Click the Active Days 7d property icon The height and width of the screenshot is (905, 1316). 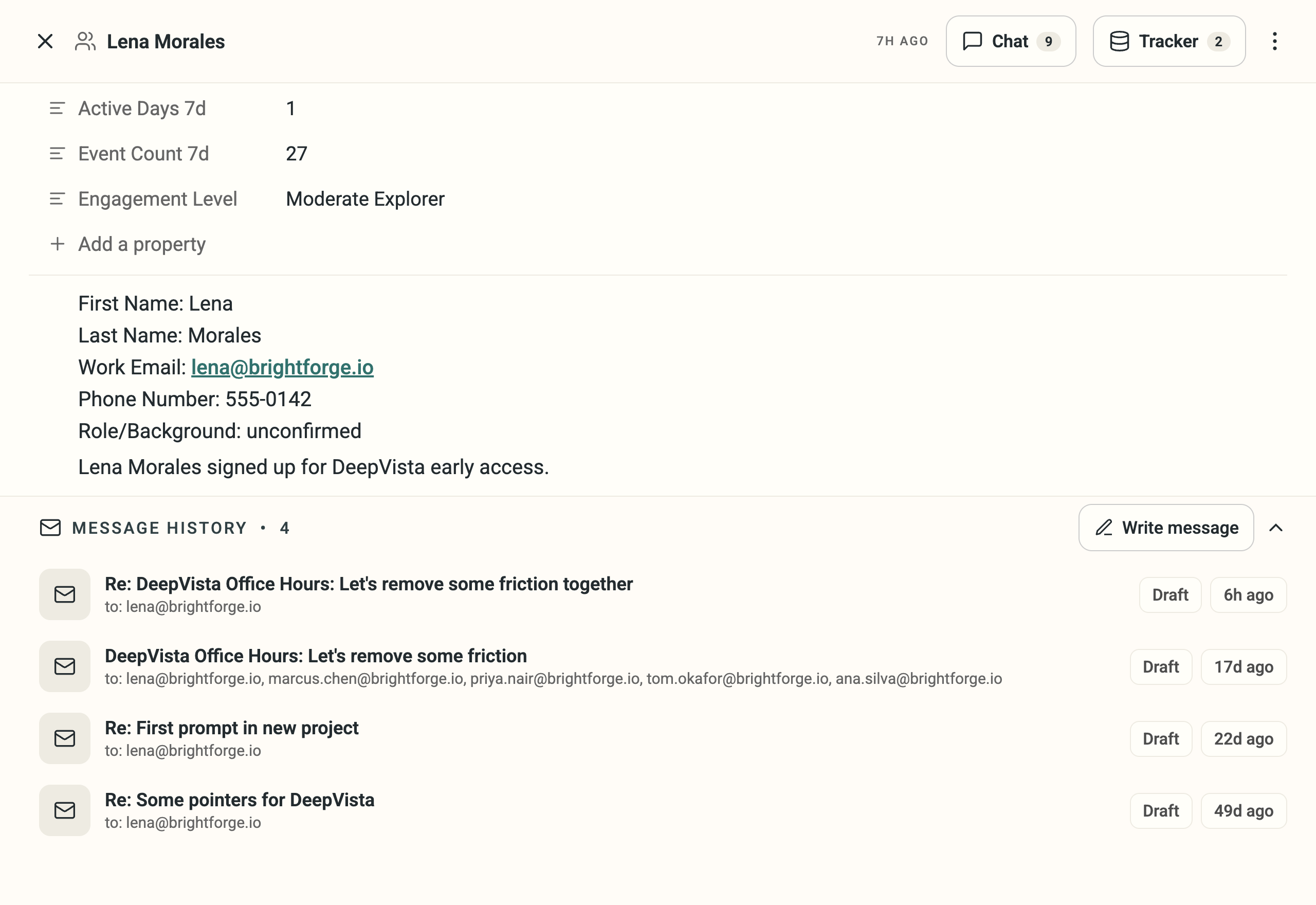pos(57,108)
